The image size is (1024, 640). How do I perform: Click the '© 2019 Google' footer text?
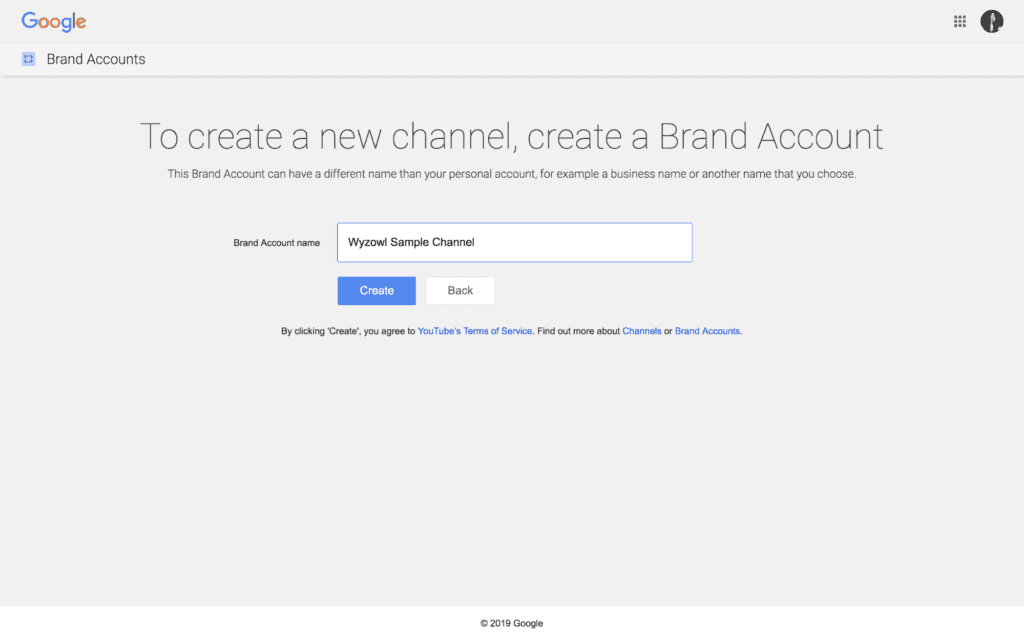tap(511, 623)
